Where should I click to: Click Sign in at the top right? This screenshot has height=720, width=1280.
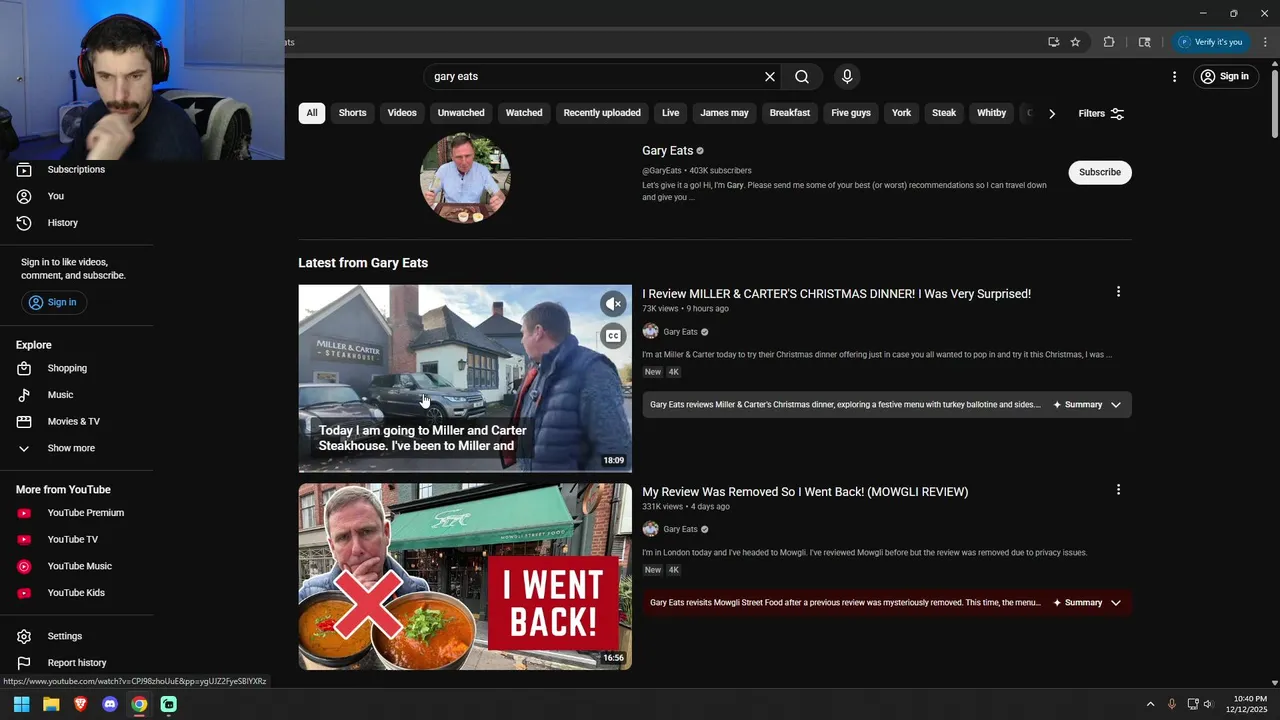tap(1225, 77)
